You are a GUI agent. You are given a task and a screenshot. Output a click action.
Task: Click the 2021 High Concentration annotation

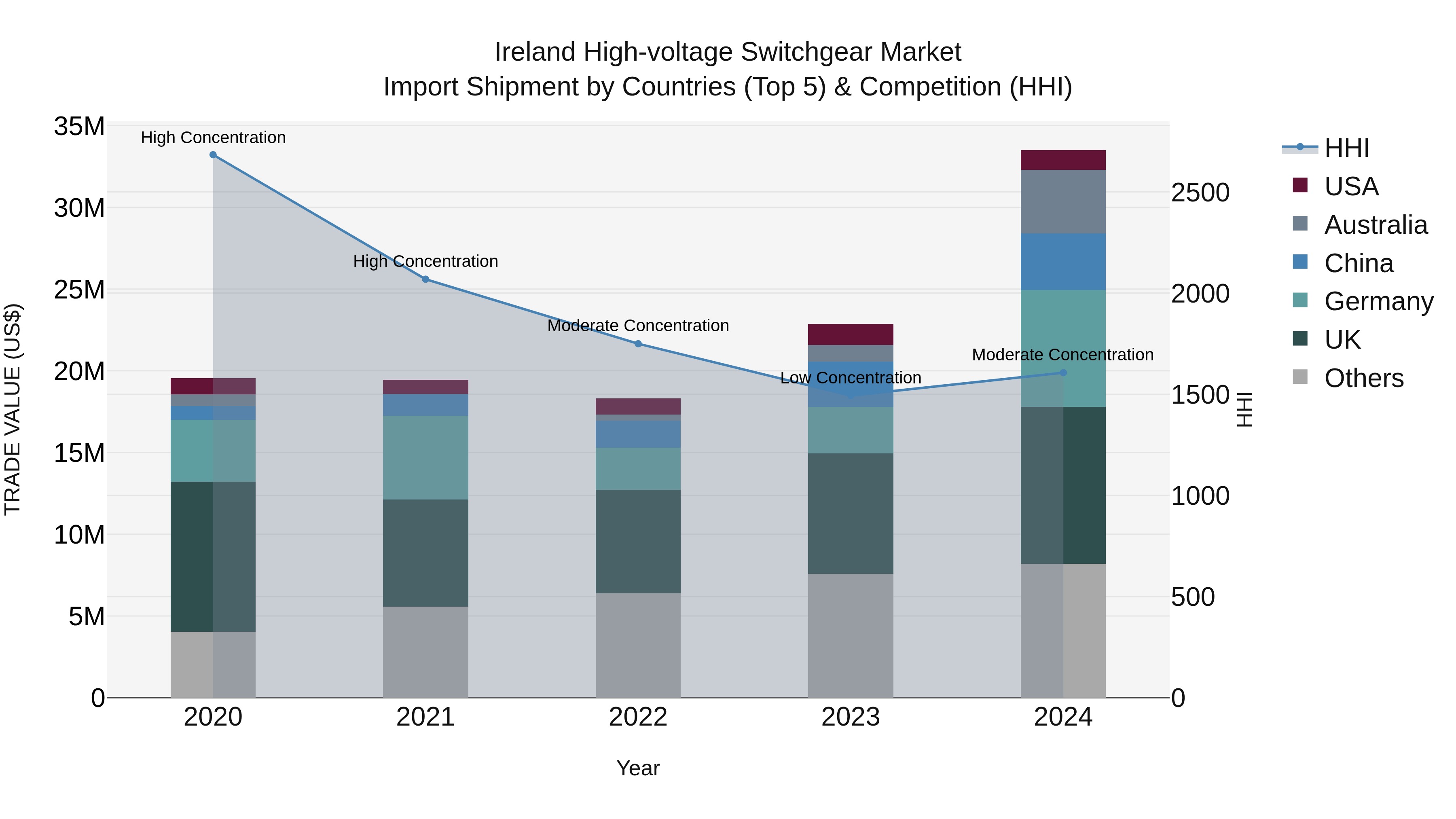(x=425, y=261)
